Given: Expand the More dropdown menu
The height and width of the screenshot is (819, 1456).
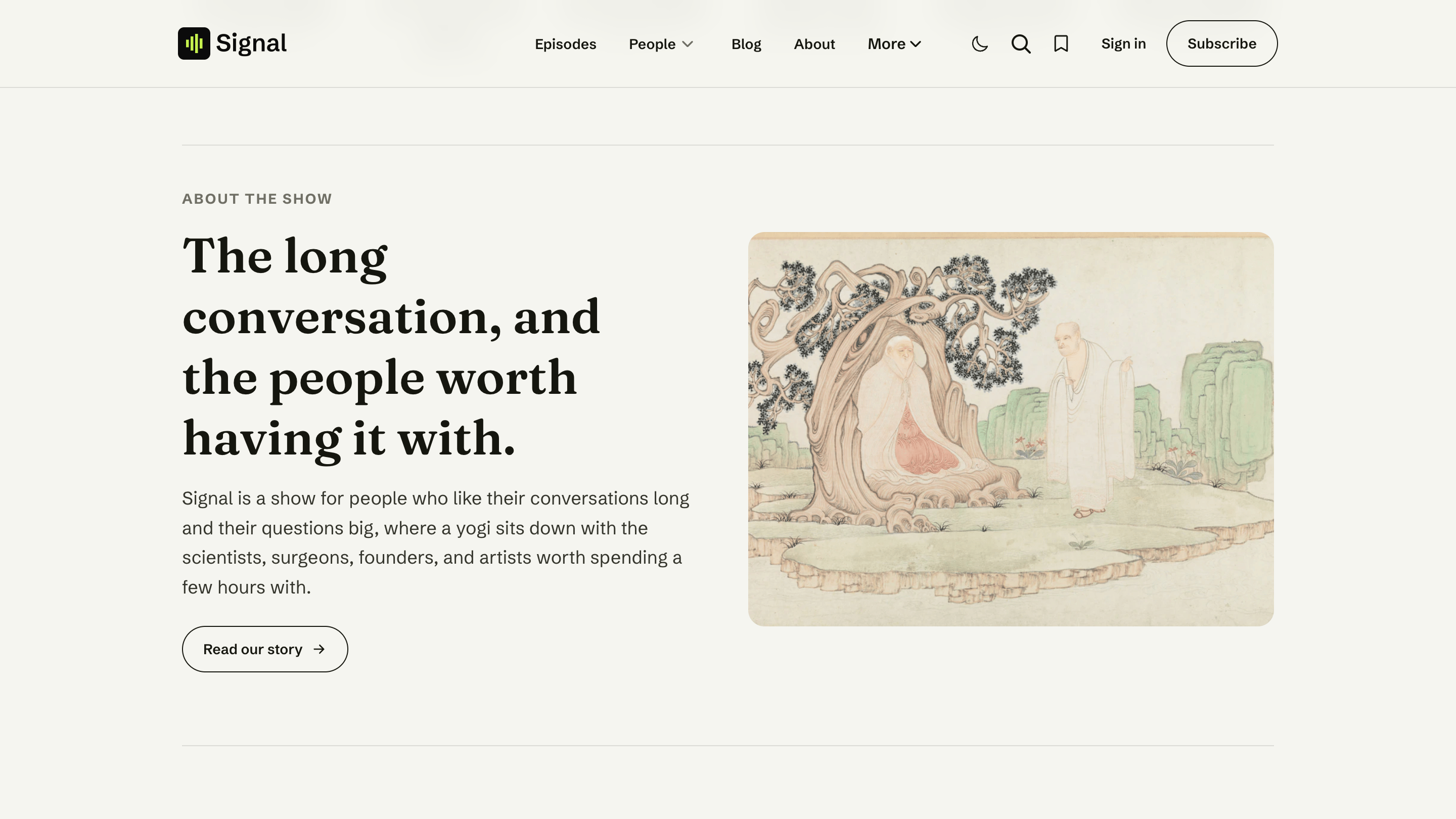Looking at the screenshot, I should tap(894, 44).
